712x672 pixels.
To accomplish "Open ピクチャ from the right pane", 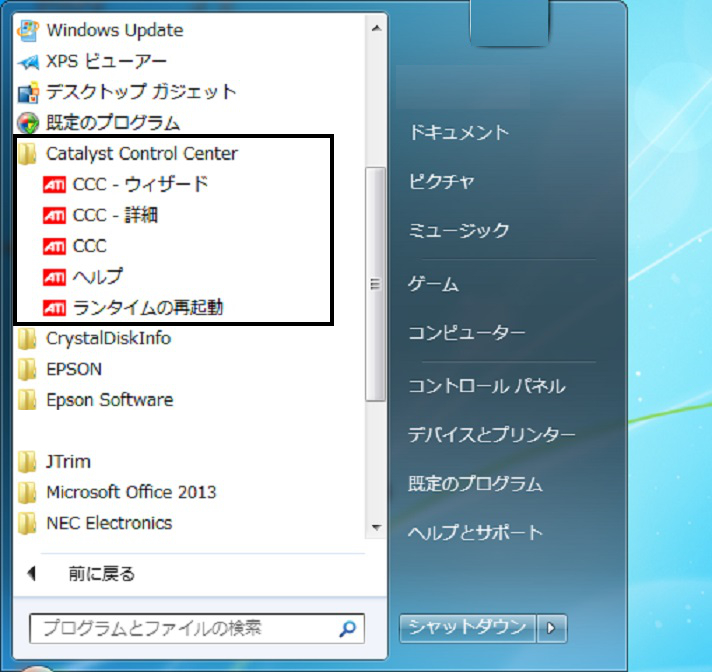I will point(441,182).
